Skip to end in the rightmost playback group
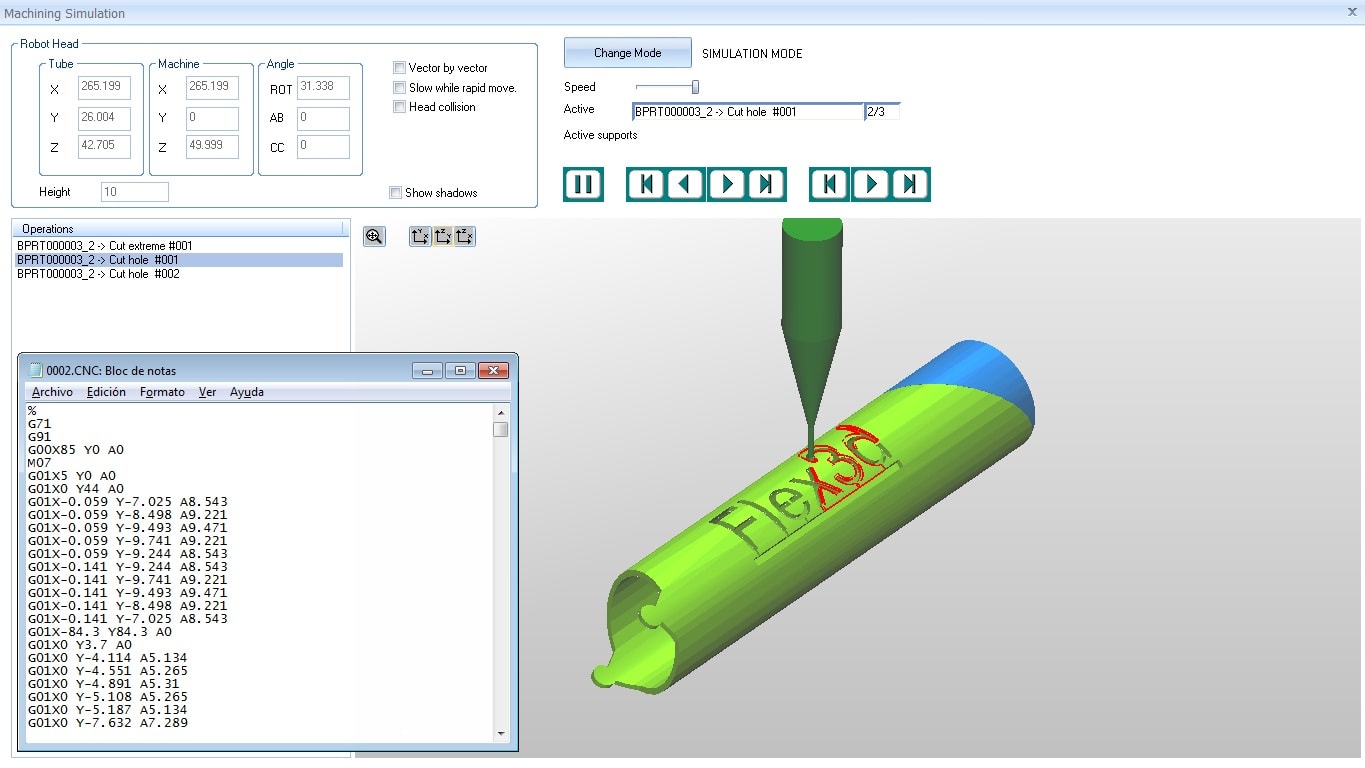 click(x=910, y=185)
